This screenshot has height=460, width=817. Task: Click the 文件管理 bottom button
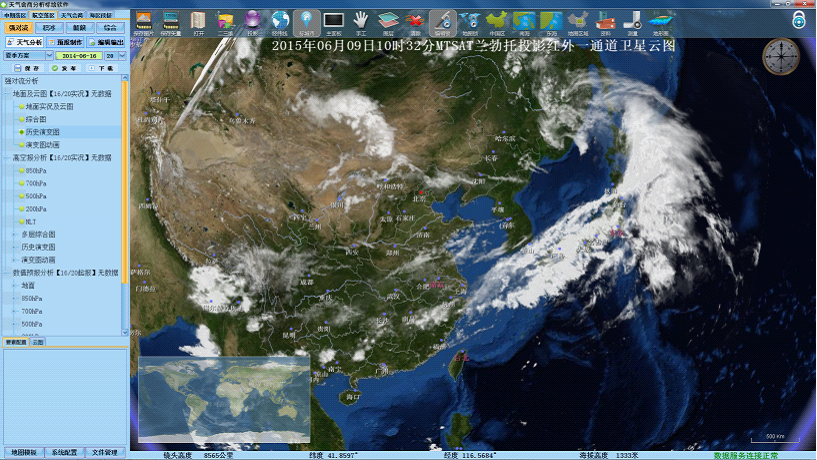click(x=105, y=452)
